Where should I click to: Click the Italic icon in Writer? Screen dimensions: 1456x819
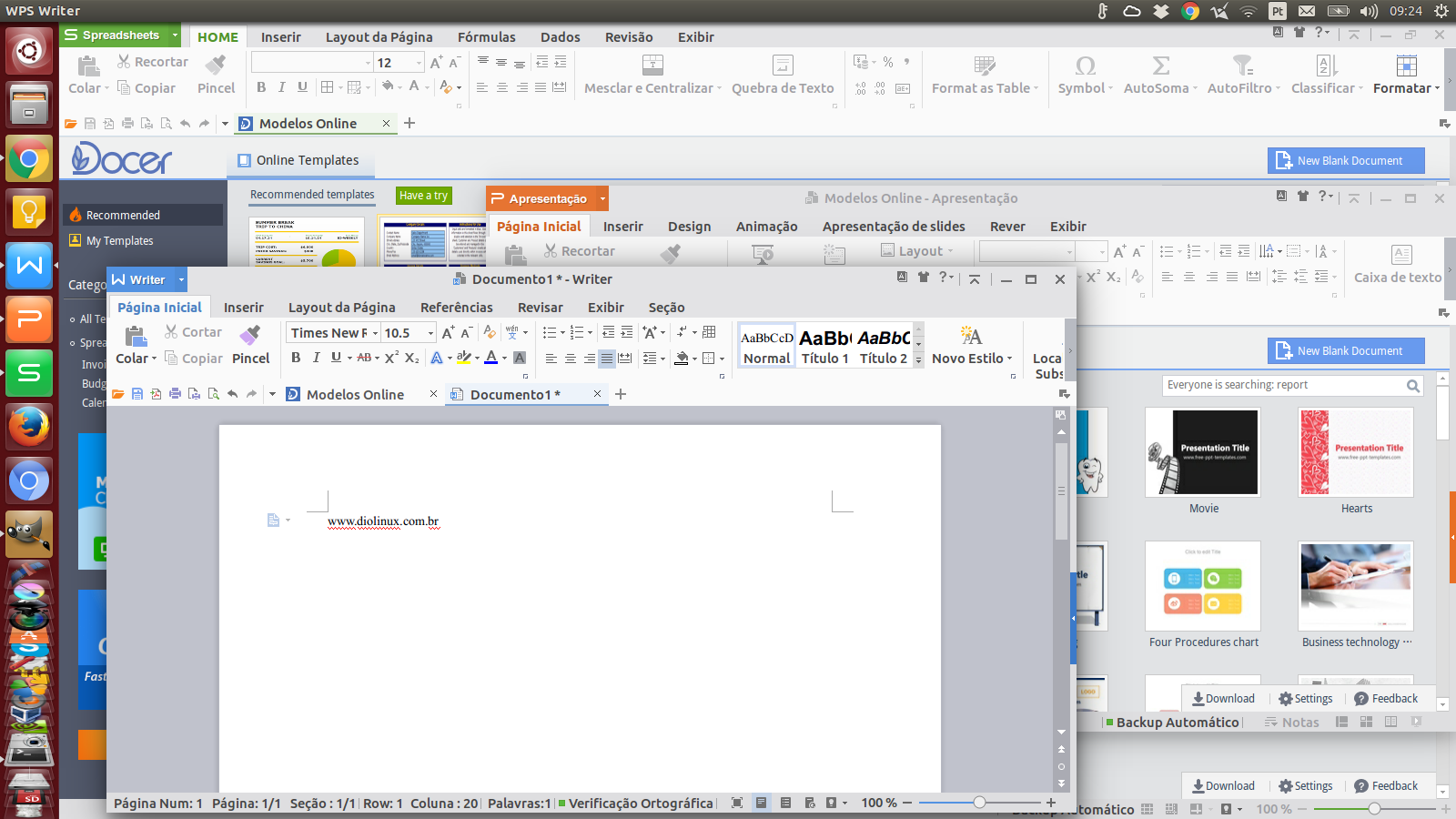click(x=316, y=358)
